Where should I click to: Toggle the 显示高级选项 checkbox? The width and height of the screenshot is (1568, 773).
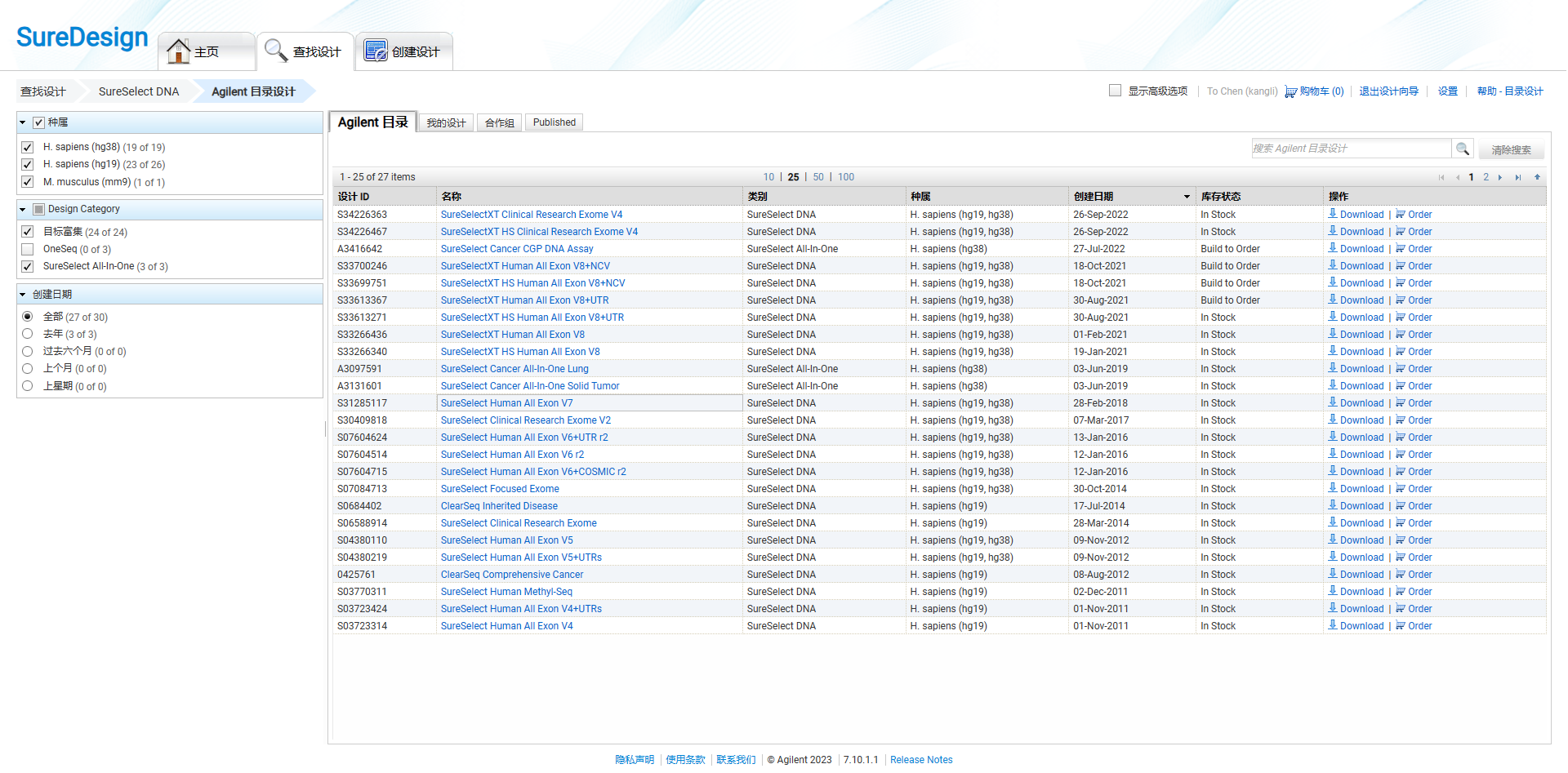[x=1115, y=91]
